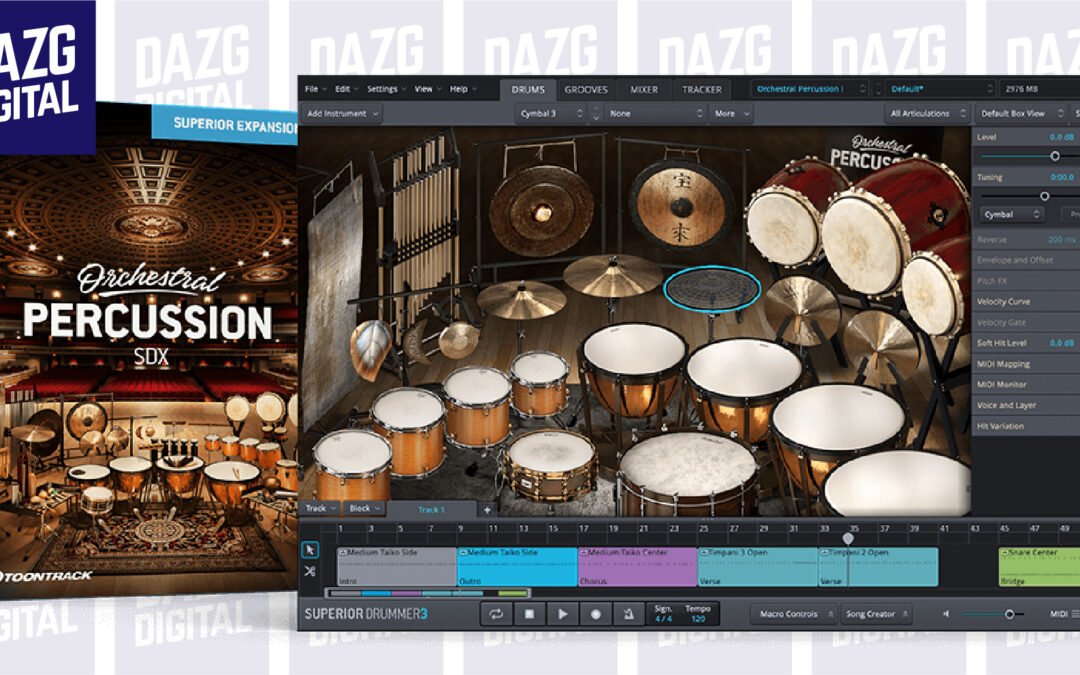The width and height of the screenshot is (1080, 675).
Task: Click the Level slider handle
Action: pos(1055,156)
